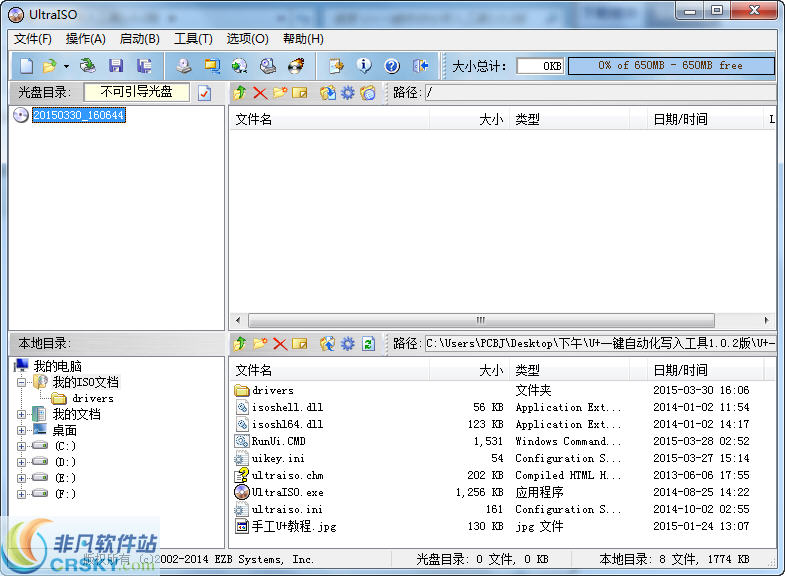The height and width of the screenshot is (576, 785).
Task: Click the Refresh icon in local pane
Action: click(x=368, y=344)
